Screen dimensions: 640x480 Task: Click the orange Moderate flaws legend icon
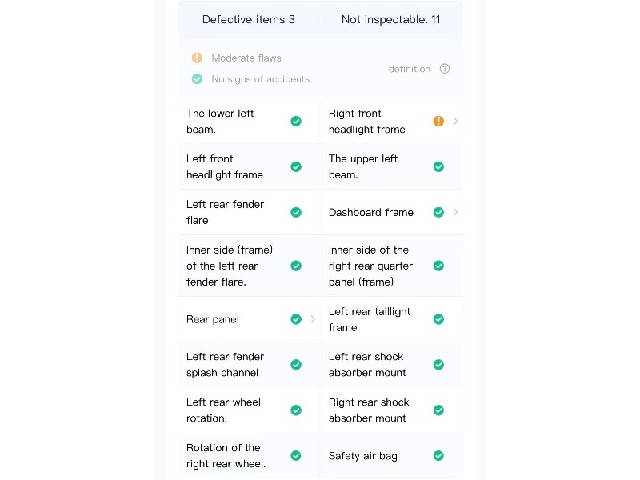[x=197, y=58]
